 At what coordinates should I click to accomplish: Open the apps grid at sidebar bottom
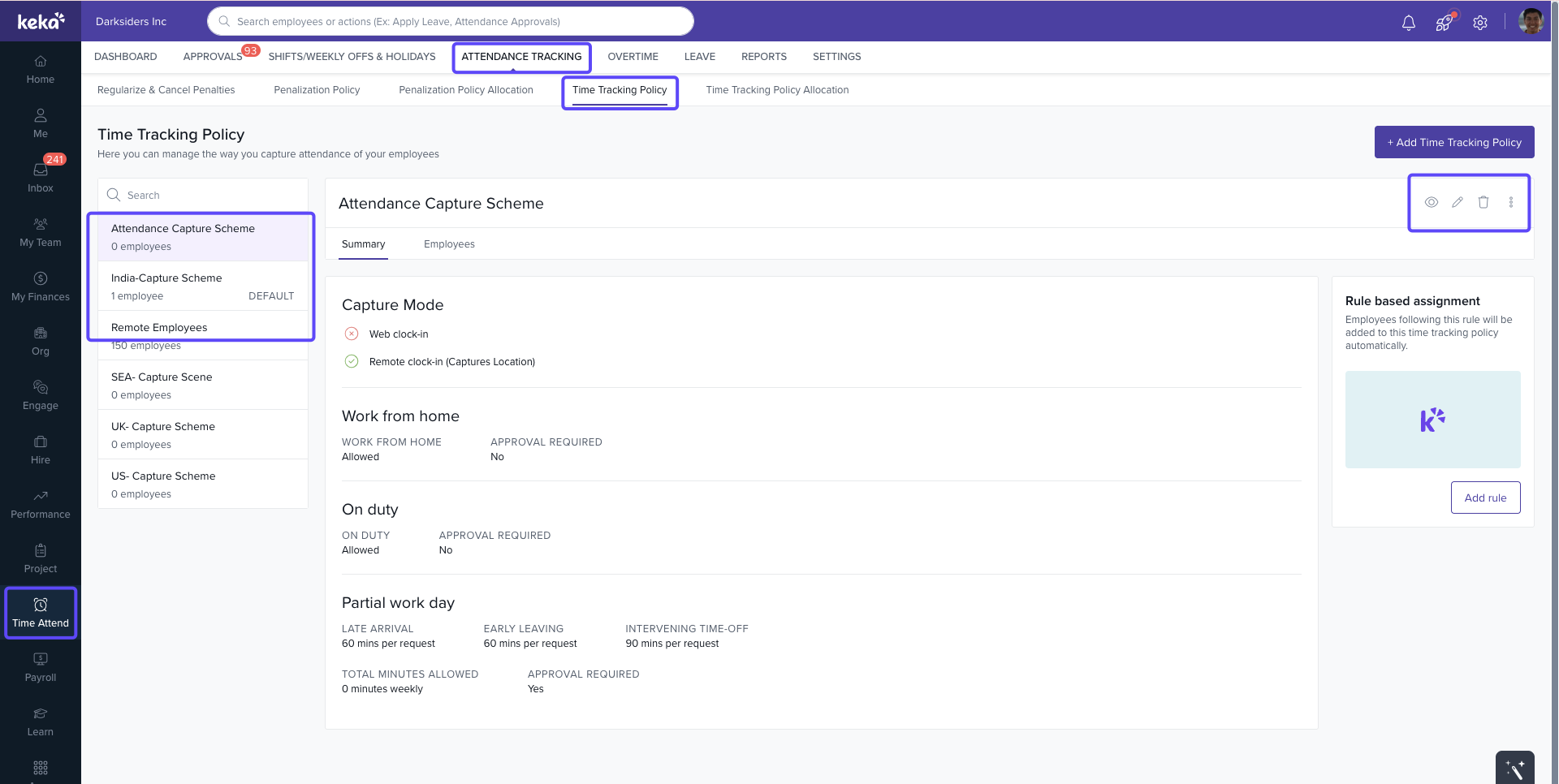coord(41,767)
